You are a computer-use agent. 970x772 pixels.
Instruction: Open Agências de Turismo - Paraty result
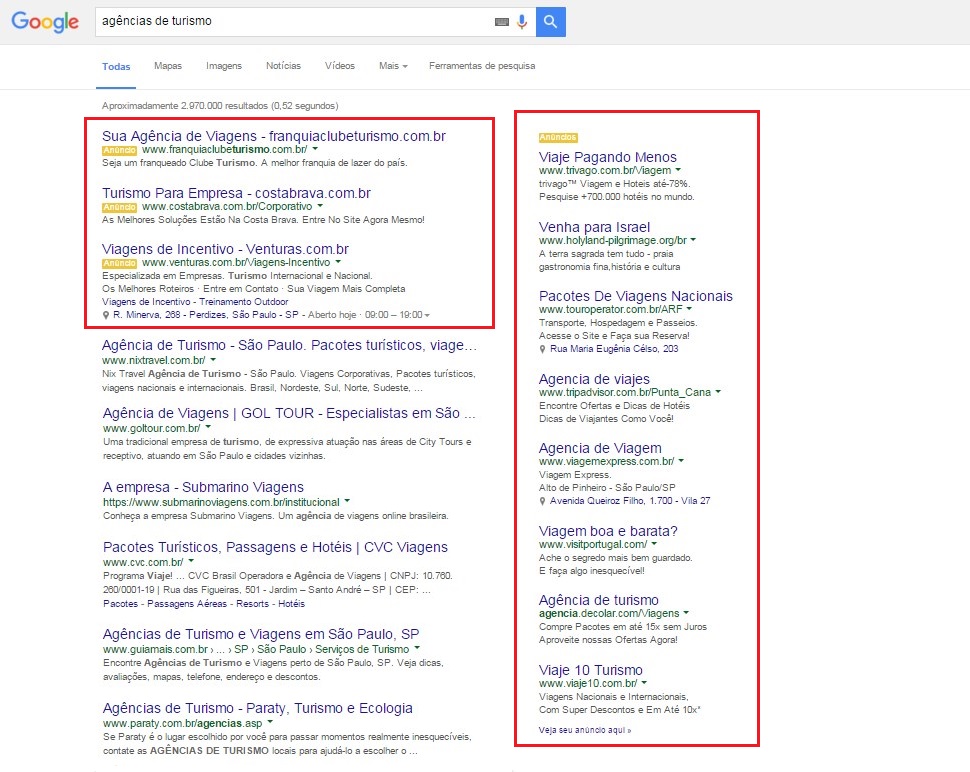tap(257, 708)
